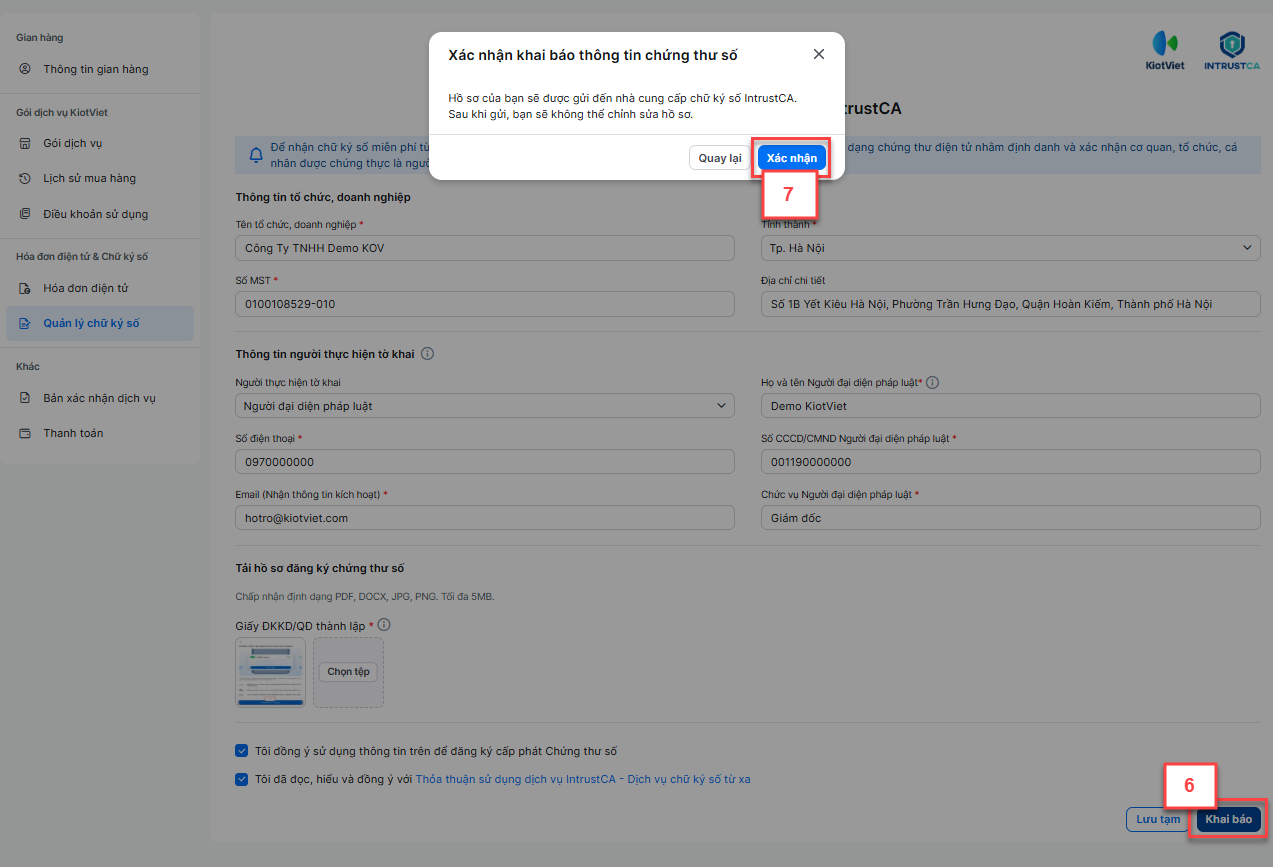Click the Số CCCD/CMND input field
The image size is (1273, 867).
(x=1010, y=462)
